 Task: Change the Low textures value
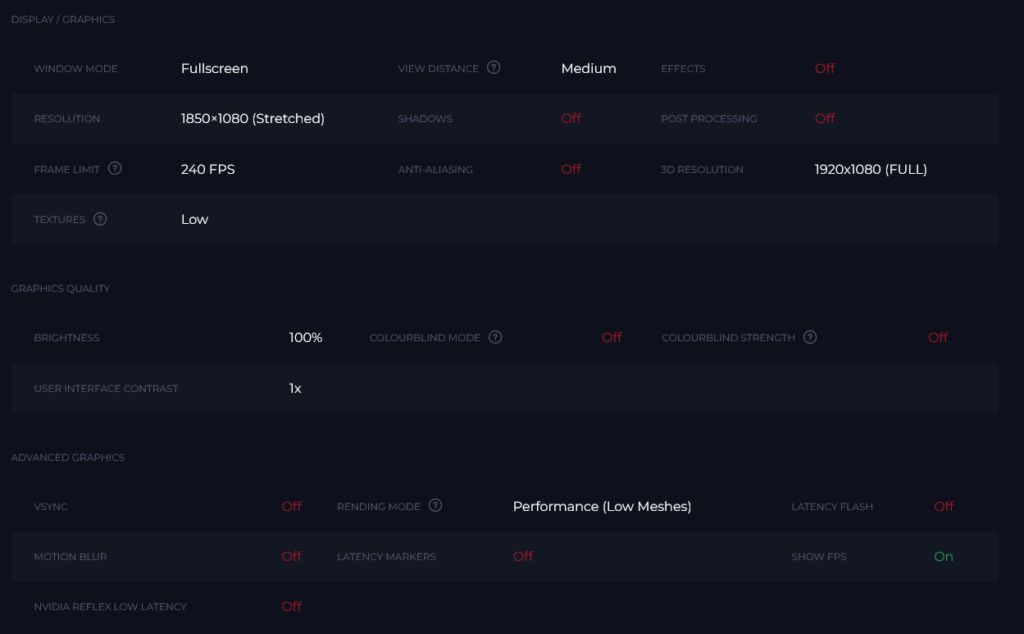coord(195,219)
